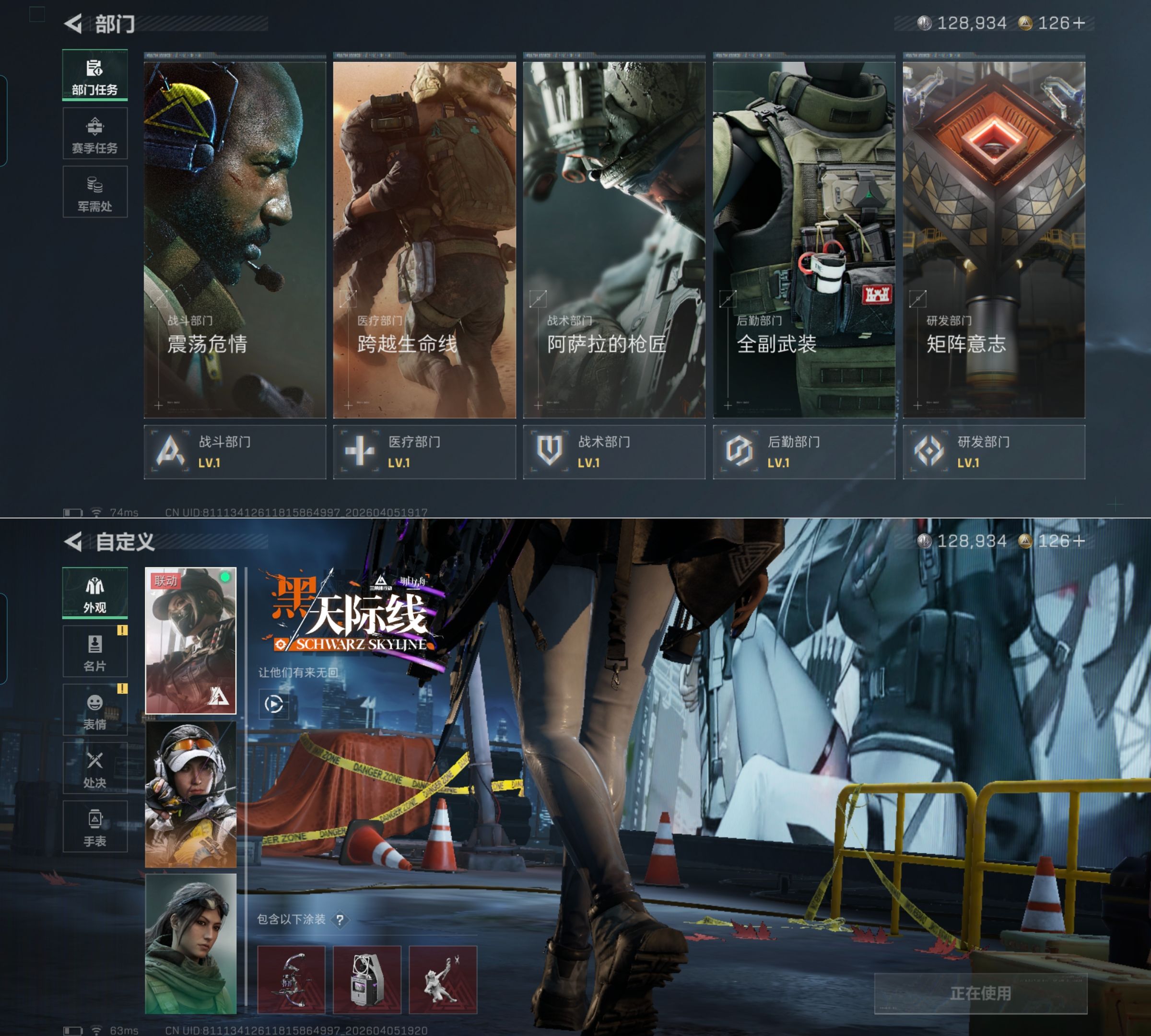Select the 阿萨拉的枪匠 mission card

point(614,239)
